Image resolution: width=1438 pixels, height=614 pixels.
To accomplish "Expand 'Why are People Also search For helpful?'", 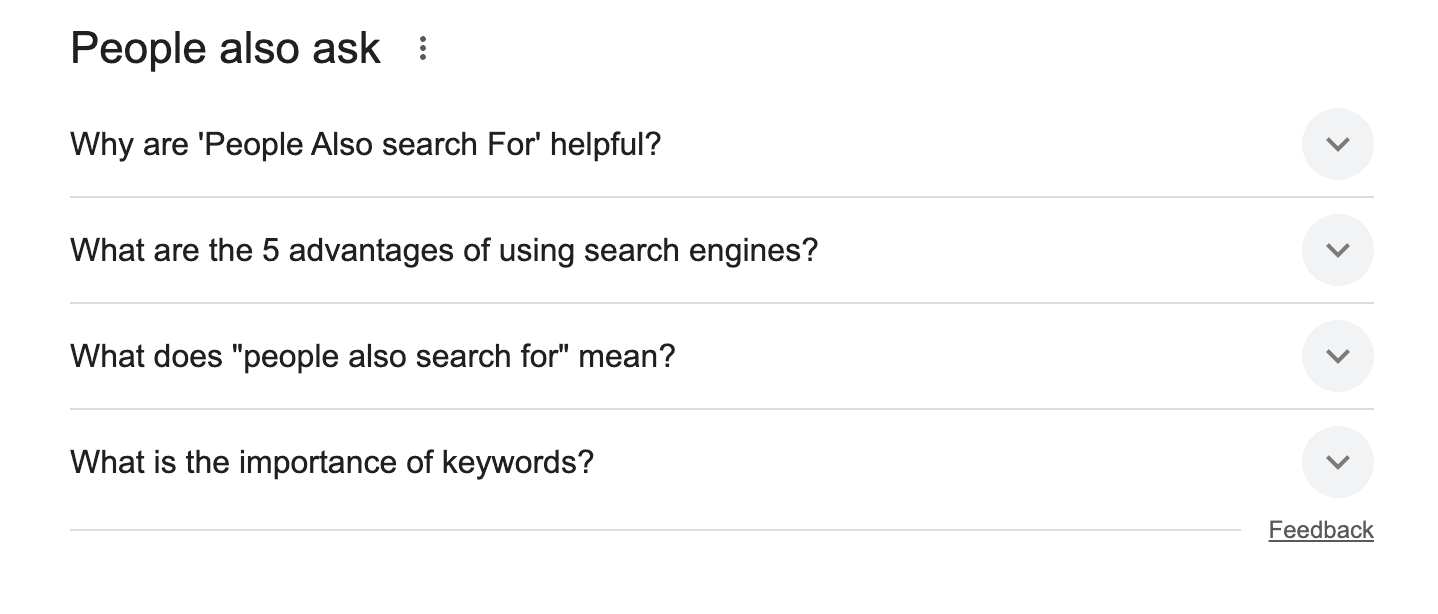I will point(1337,144).
